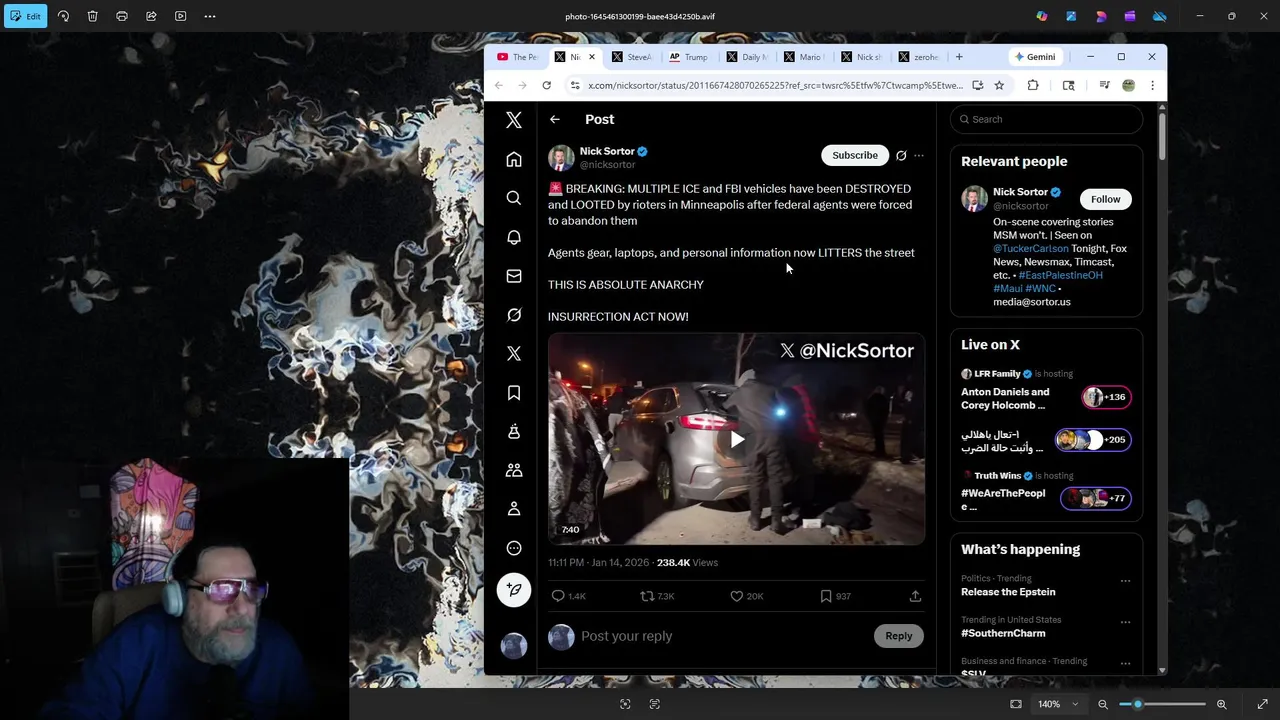Open #SouthernCharm trending topic
1280x720 pixels.
pos(1003,633)
